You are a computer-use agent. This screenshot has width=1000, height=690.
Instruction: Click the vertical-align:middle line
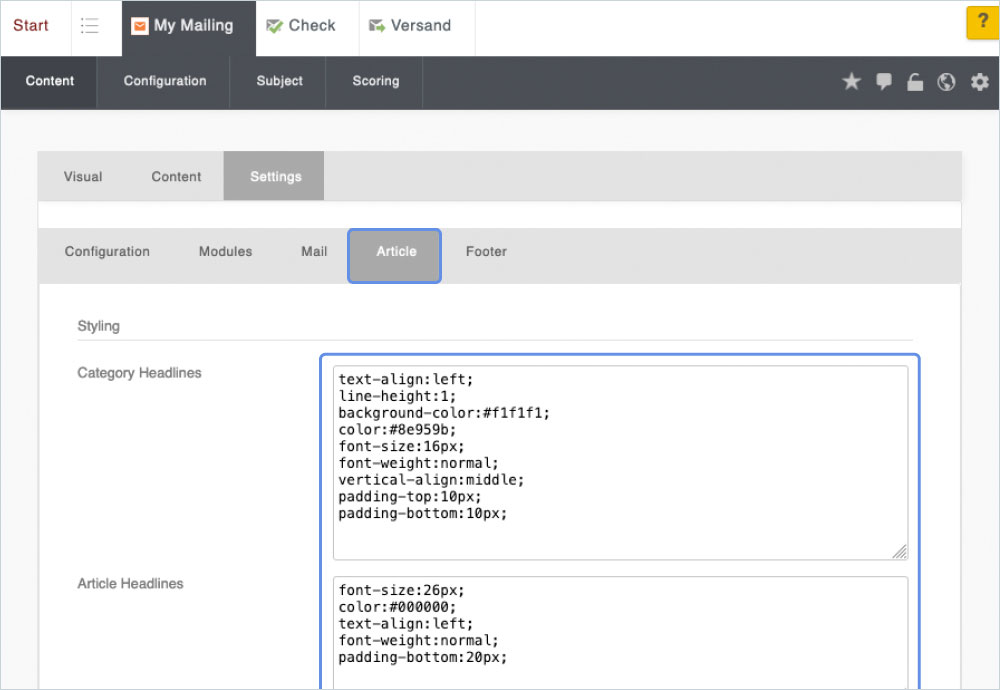point(431,480)
